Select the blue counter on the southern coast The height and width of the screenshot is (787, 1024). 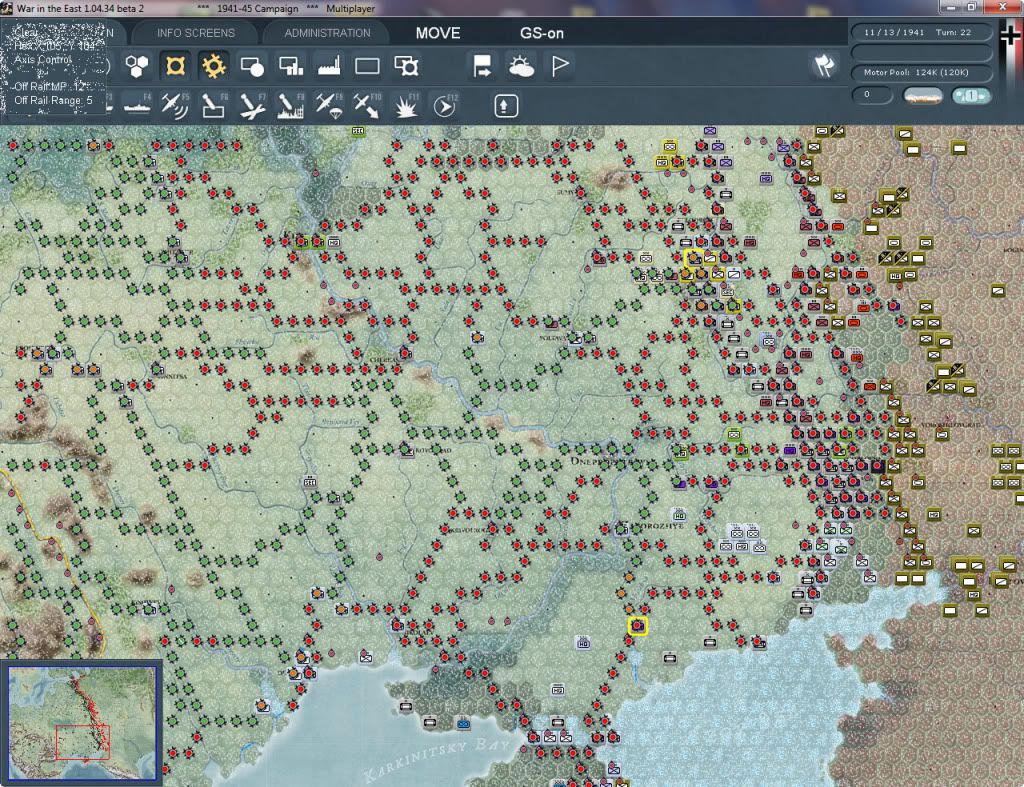(464, 723)
